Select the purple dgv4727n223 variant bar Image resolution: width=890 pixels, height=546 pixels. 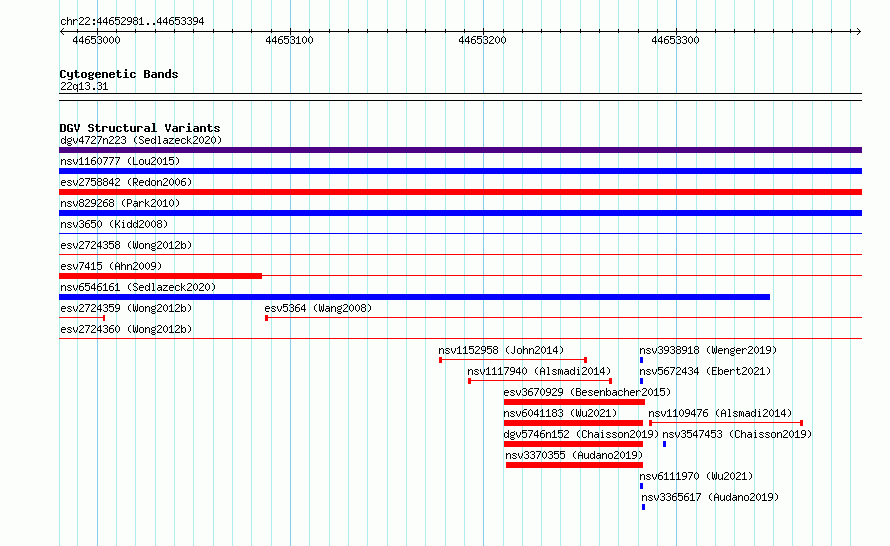click(x=460, y=150)
